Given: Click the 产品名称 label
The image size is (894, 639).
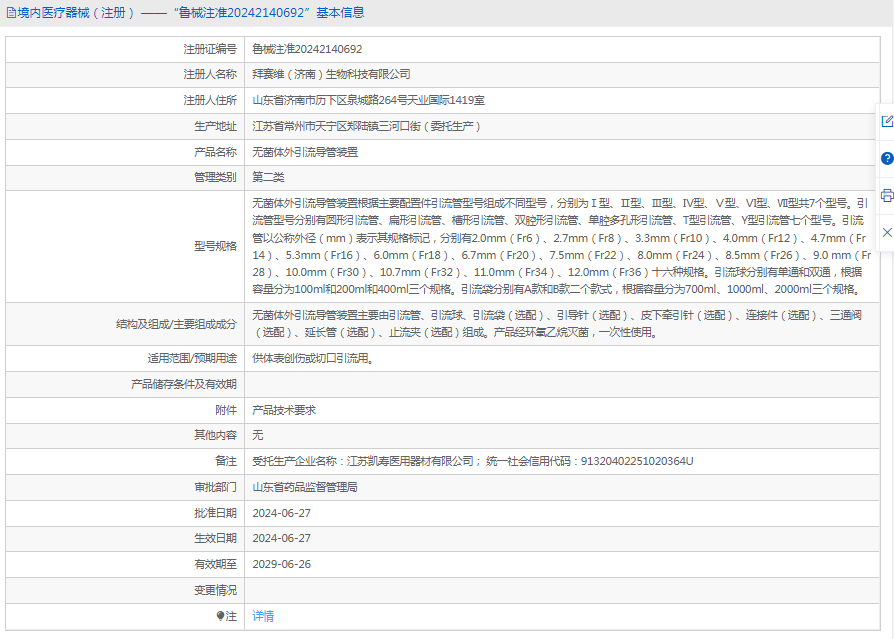Looking at the screenshot, I should pyautogui.click(x=215, y=152).
